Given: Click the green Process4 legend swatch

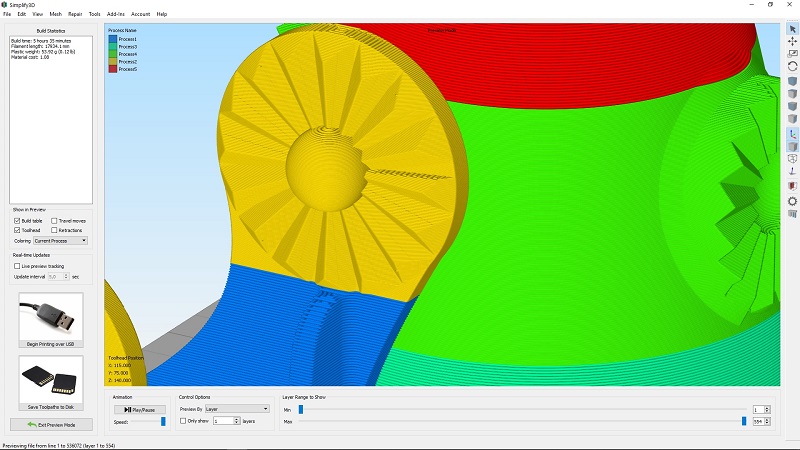Looking at the screenshot, I should tap(113, 54).
